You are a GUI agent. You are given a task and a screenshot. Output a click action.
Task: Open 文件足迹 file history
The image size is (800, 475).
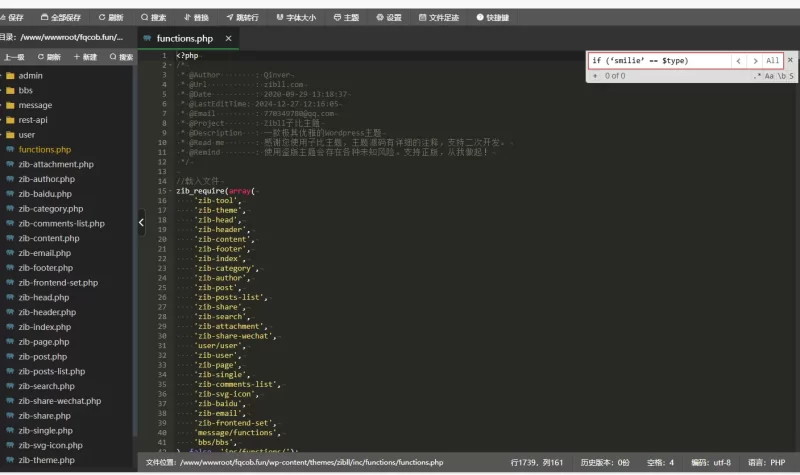pyautogui.click(x=439, y=17)
